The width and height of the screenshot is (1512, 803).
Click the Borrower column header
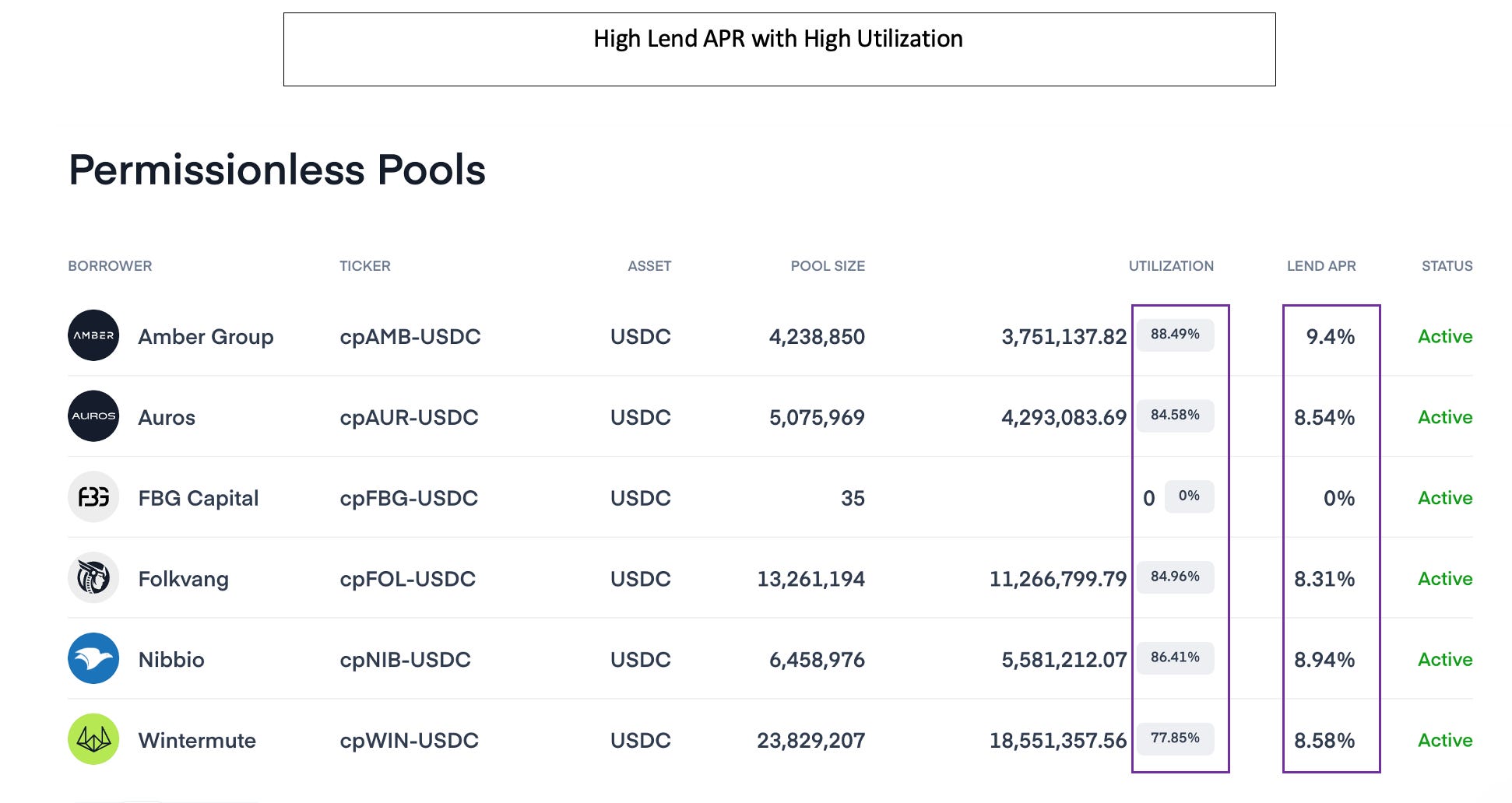point(110,266)
